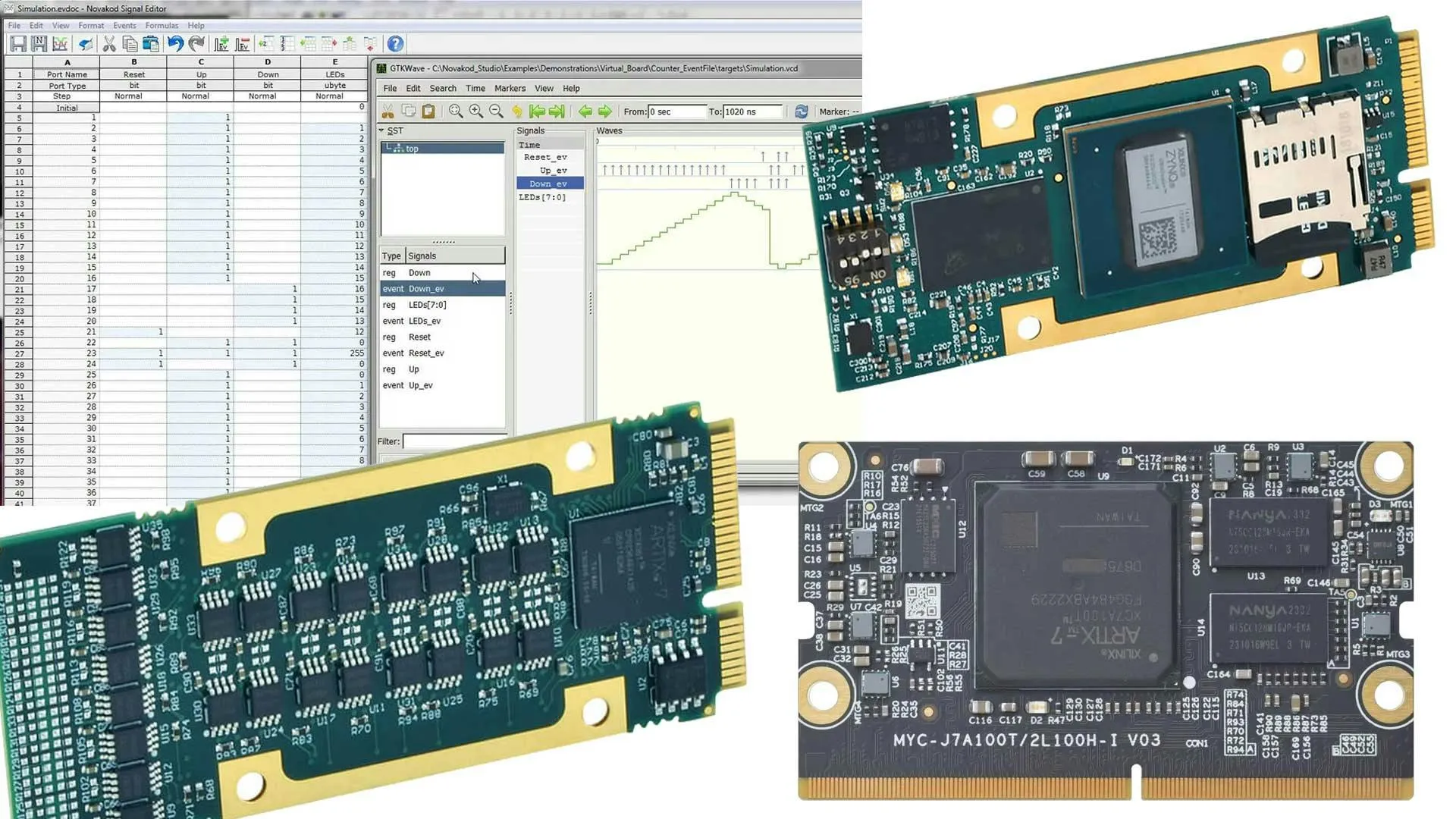Click the blue Undo arrow in Signal Editor
Viewport: 1456px width, 819px height.
[x=175, y=44]
